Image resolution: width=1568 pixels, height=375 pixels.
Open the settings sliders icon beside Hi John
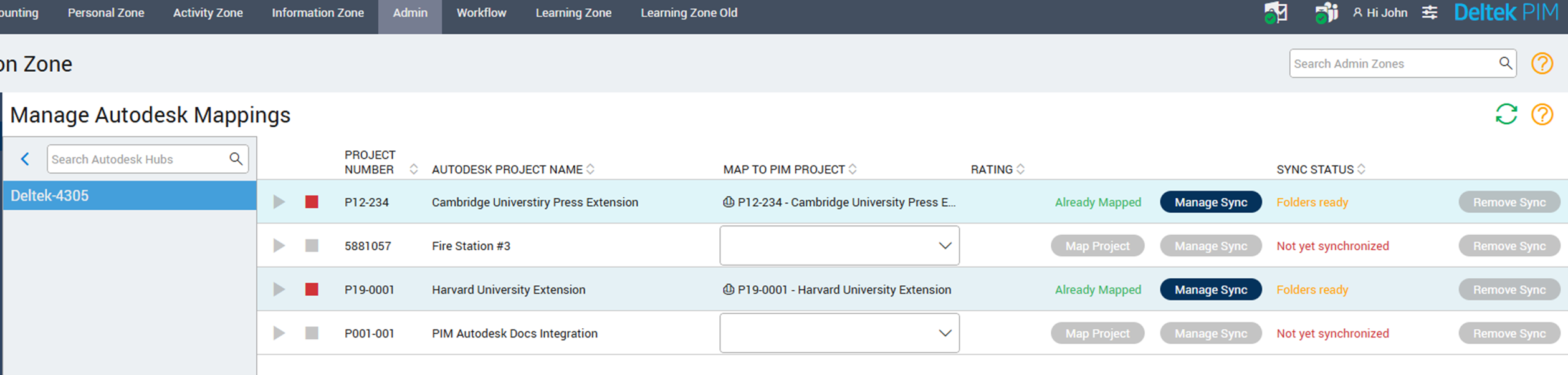coord(1430,12)
